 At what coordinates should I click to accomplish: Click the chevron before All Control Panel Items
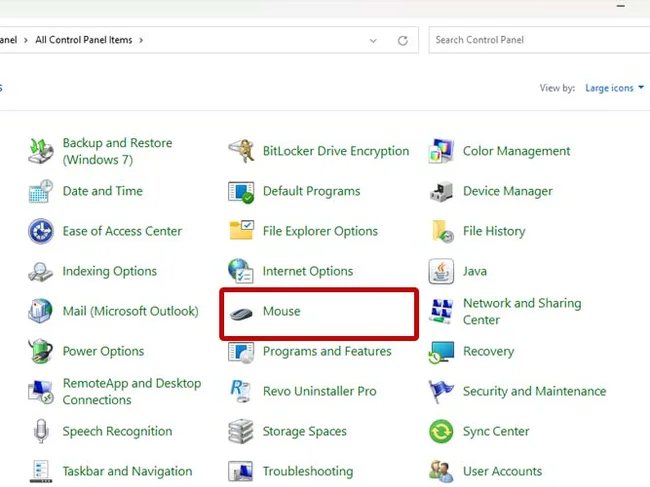click(x=26, y=40)
